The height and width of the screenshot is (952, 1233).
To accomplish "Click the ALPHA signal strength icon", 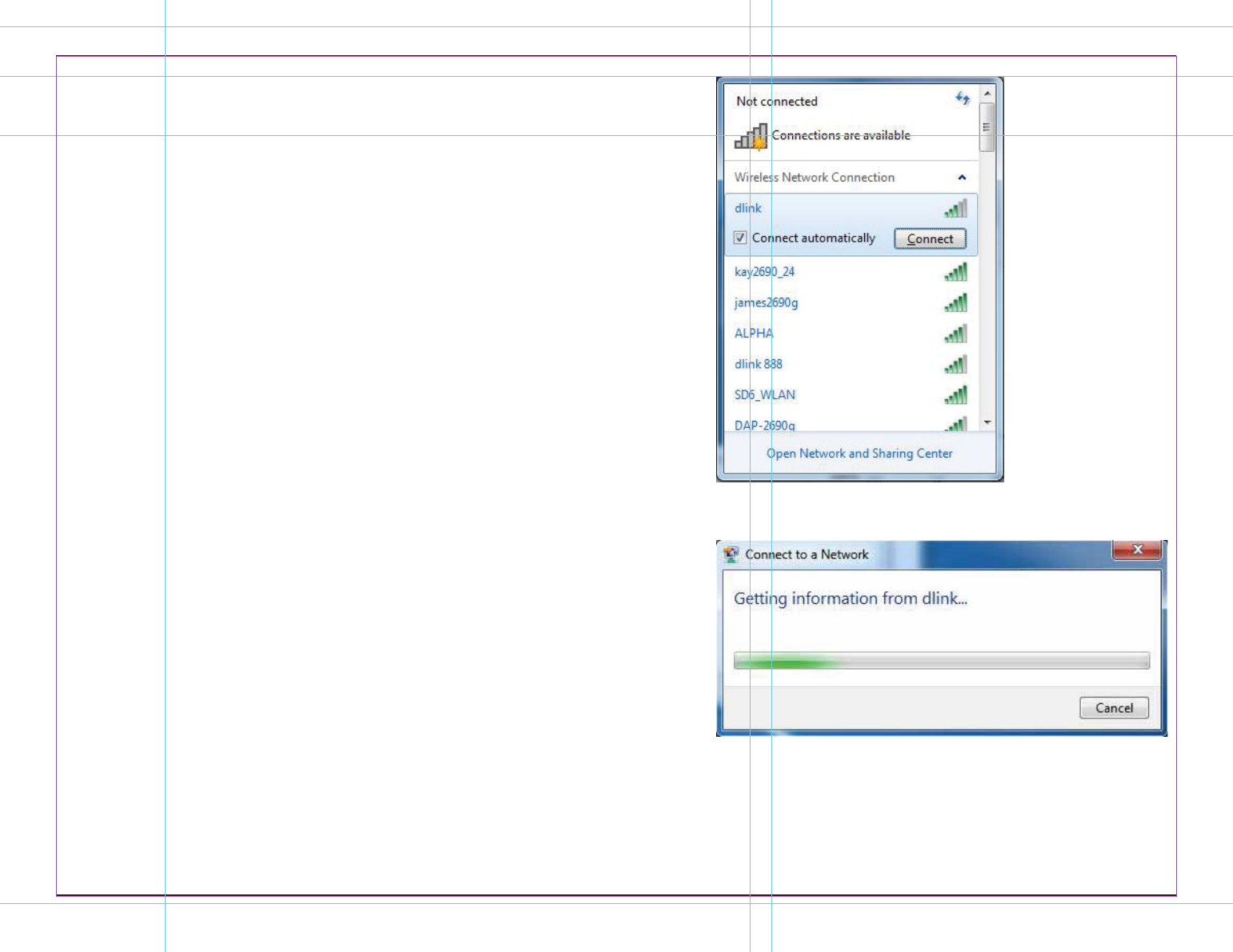I will [x=955, y=334].
